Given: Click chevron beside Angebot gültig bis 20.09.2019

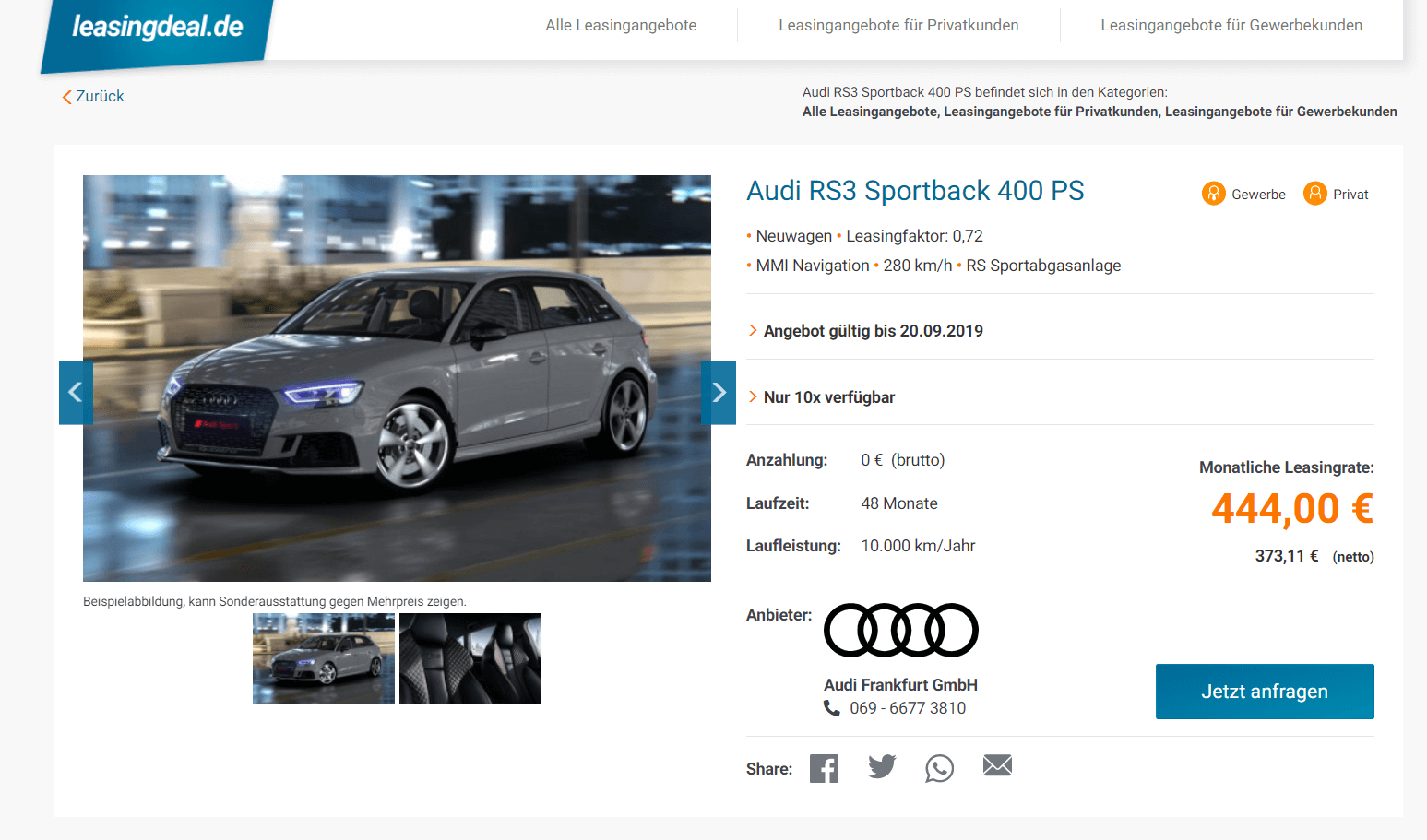Looking at the screenshot, I should pyautogui.click(x=753, y=330).
